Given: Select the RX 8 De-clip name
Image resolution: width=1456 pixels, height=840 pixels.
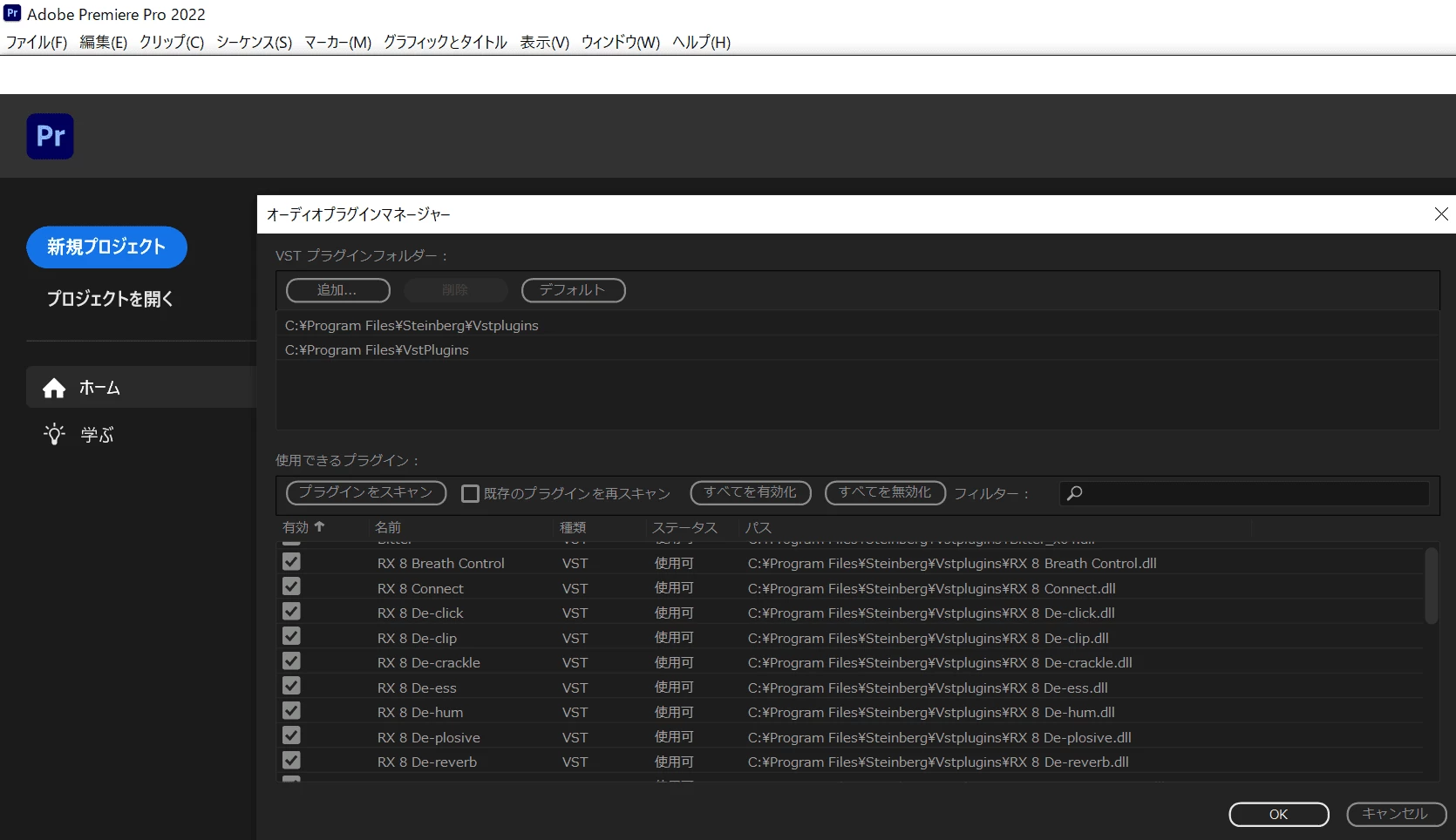Looking at the screenshot, I should tap(417, 638).
